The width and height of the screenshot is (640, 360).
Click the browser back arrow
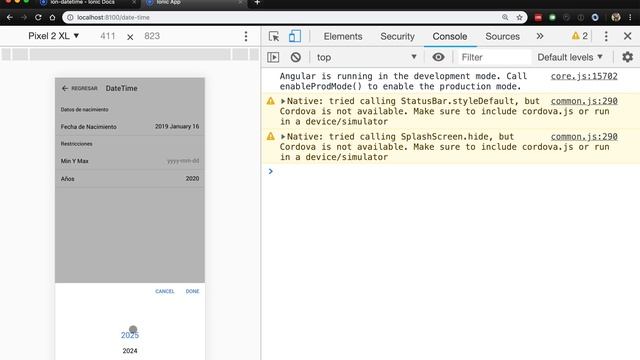tap(9, 18)
